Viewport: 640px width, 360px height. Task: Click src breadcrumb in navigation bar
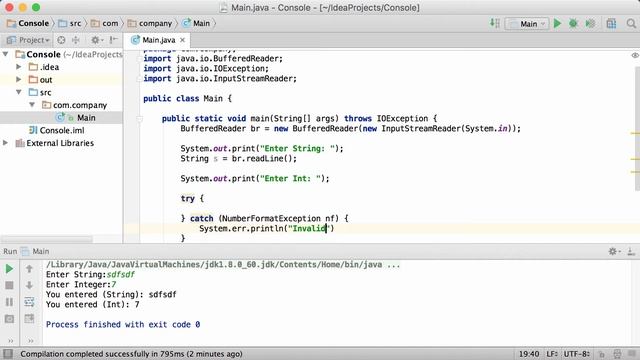pos(70,23)
